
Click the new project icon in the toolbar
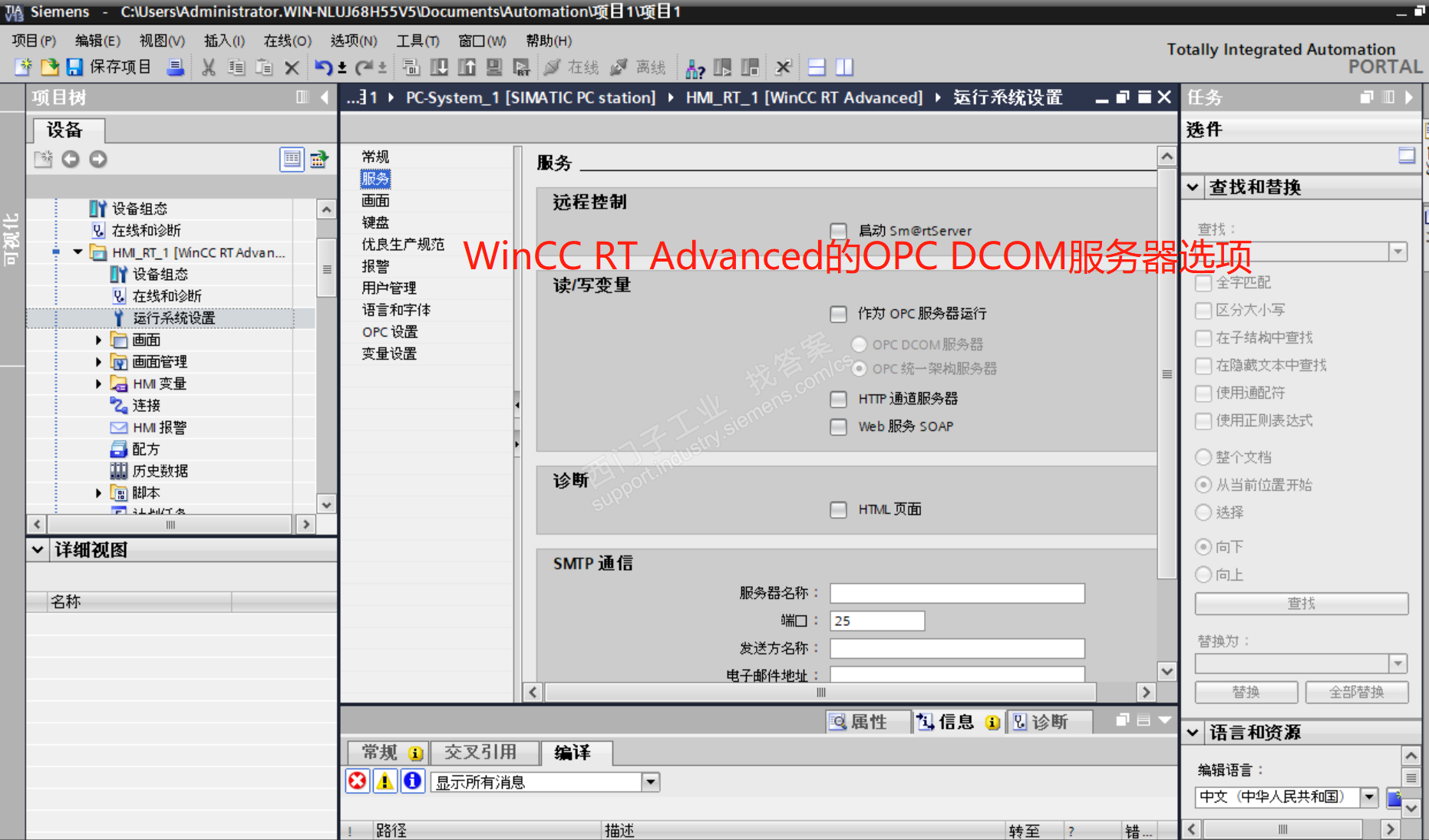click(23, 68)
